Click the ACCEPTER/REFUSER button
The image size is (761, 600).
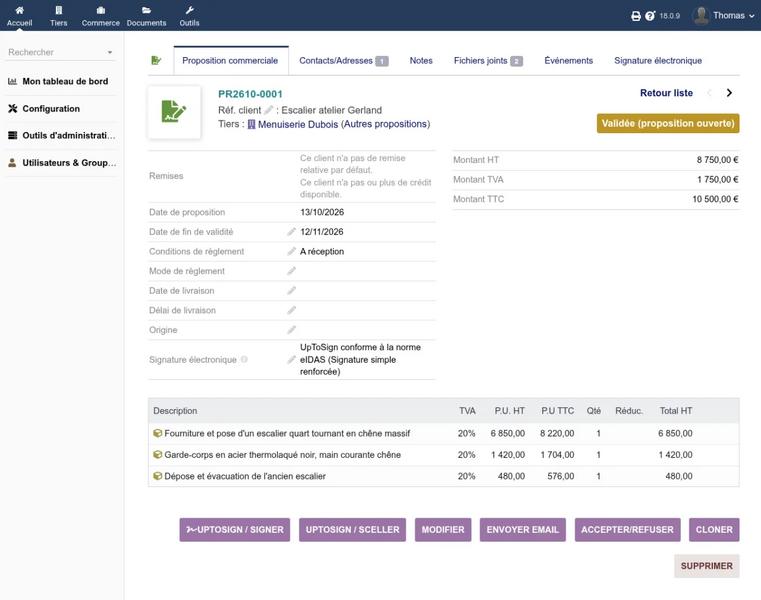coord(627,530)
